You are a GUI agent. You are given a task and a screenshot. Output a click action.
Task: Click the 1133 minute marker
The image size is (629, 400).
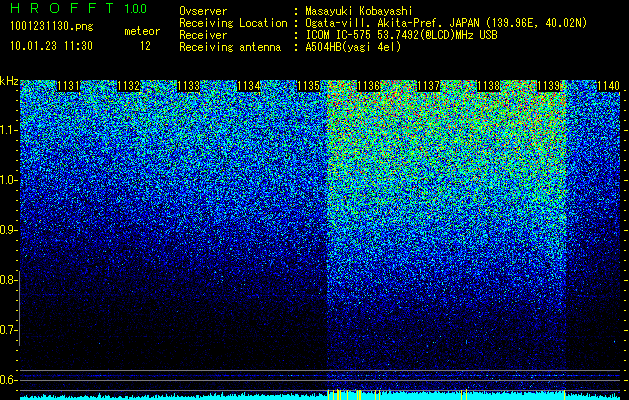(x=188, y=86)
